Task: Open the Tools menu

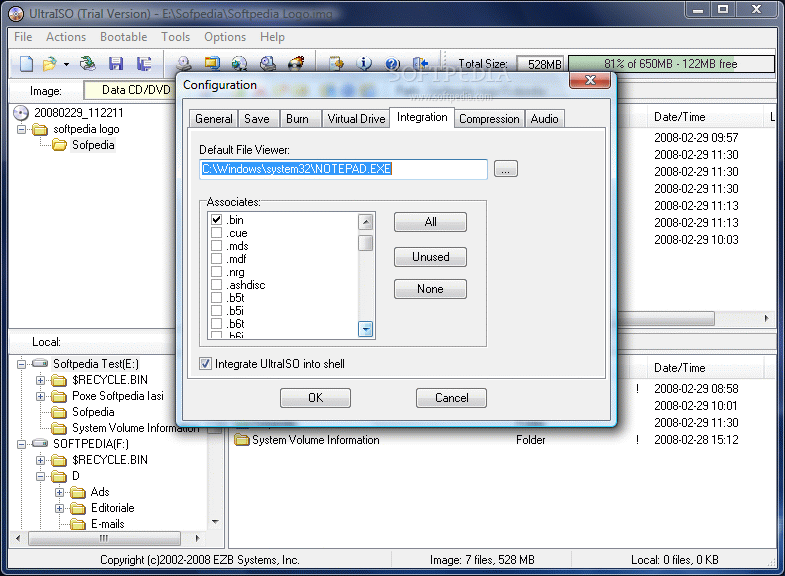Action: pos(175,37)
